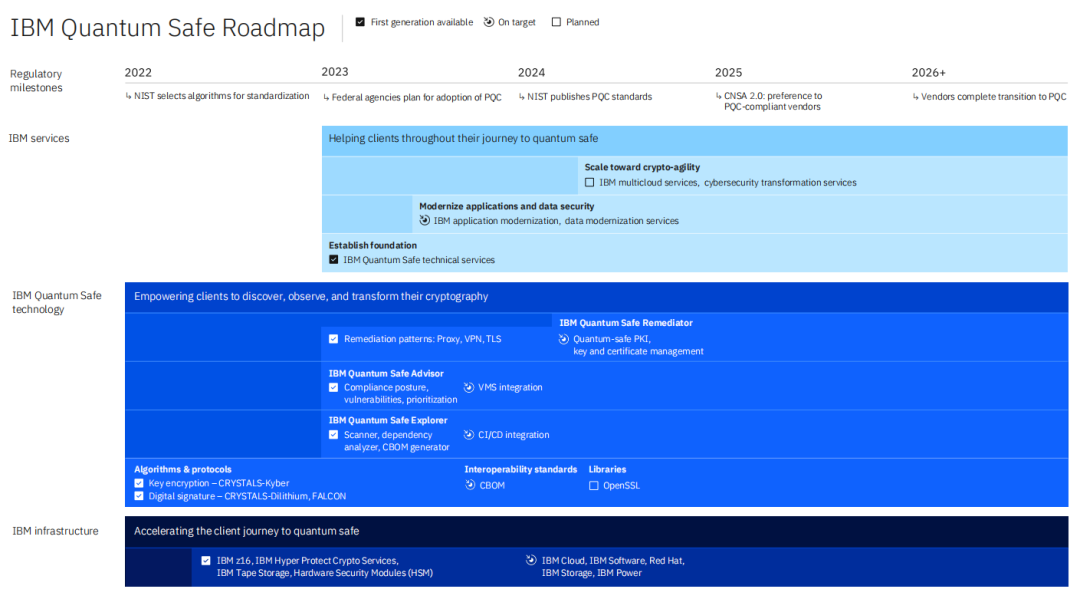This screenshot has height=599, width=1080.
Task: Click Libraries heading
Action: pos(608,469)
